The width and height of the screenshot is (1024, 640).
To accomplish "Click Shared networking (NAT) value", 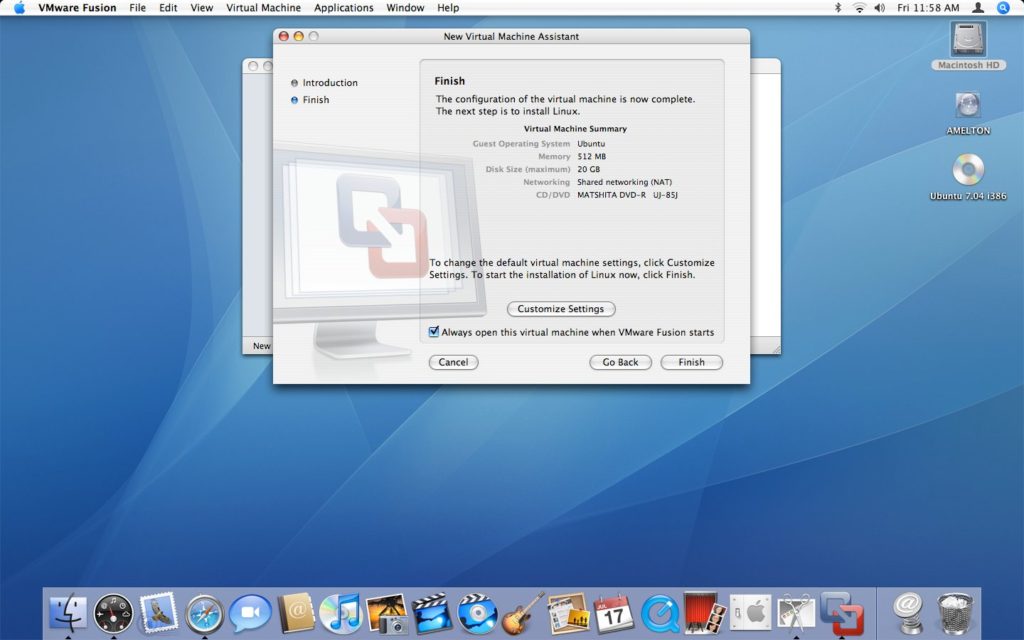I will (x=624, y=182).
